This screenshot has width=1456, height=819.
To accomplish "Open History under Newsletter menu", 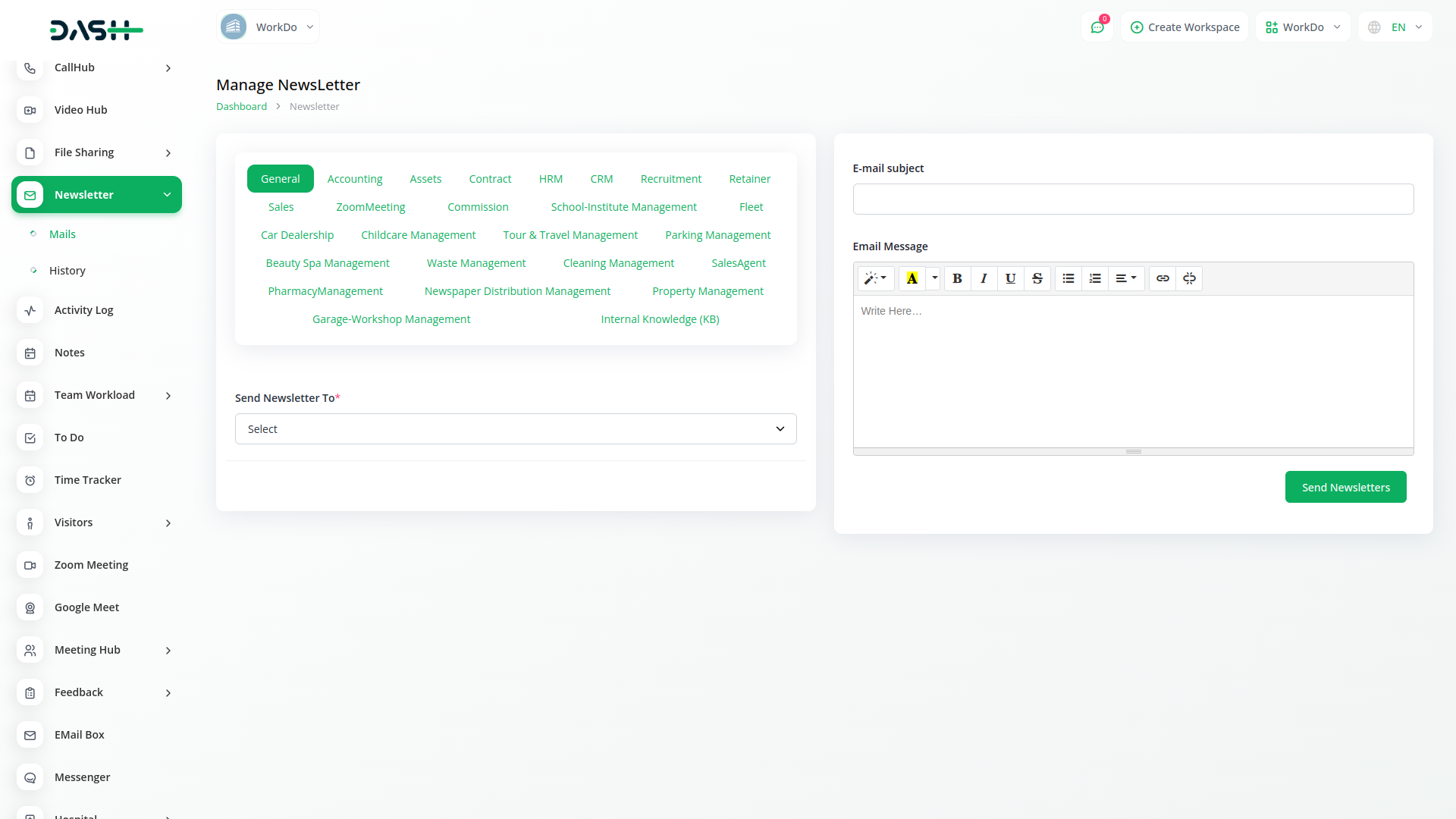I will [67, 271].
